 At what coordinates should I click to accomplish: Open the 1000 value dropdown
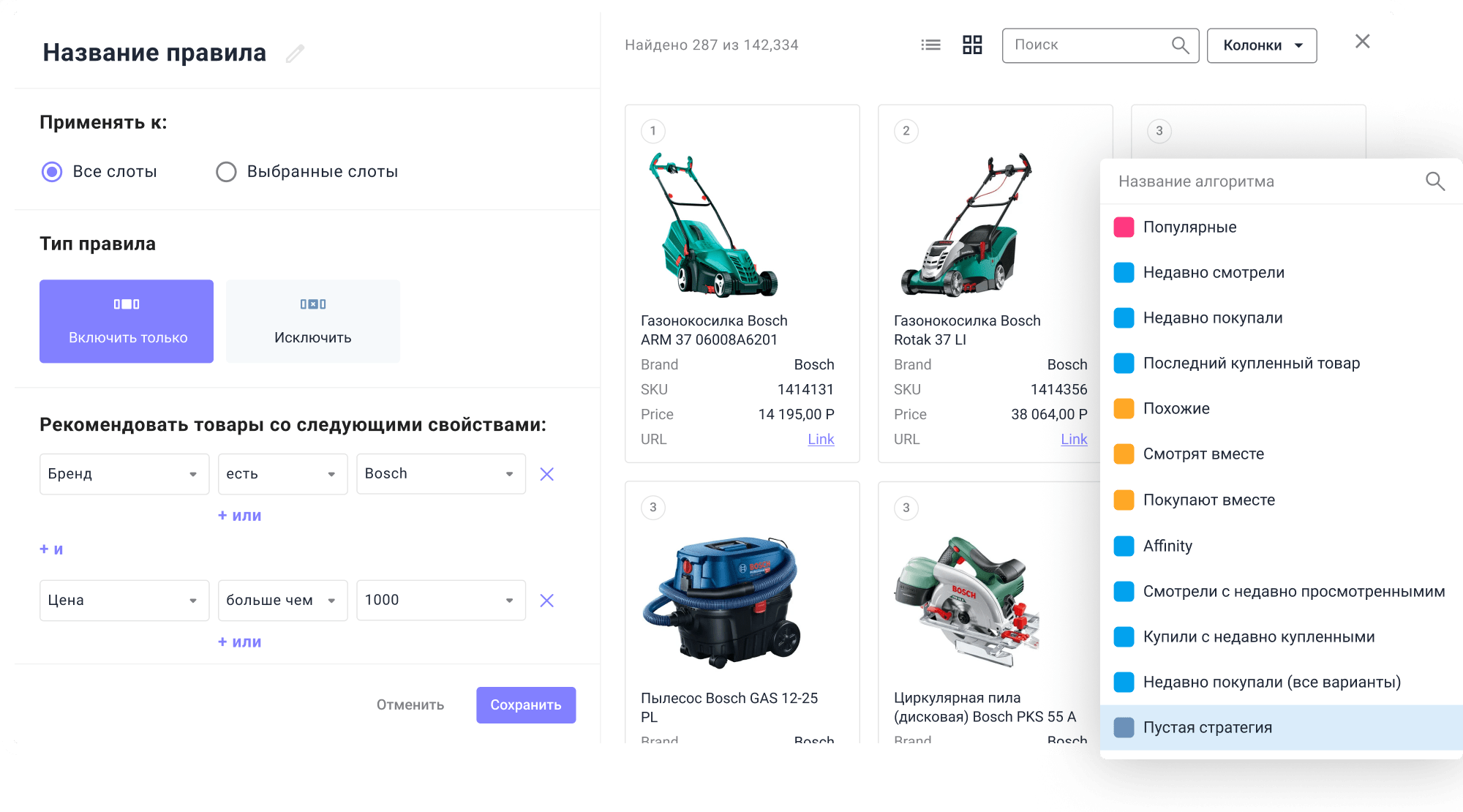[441, 601]
